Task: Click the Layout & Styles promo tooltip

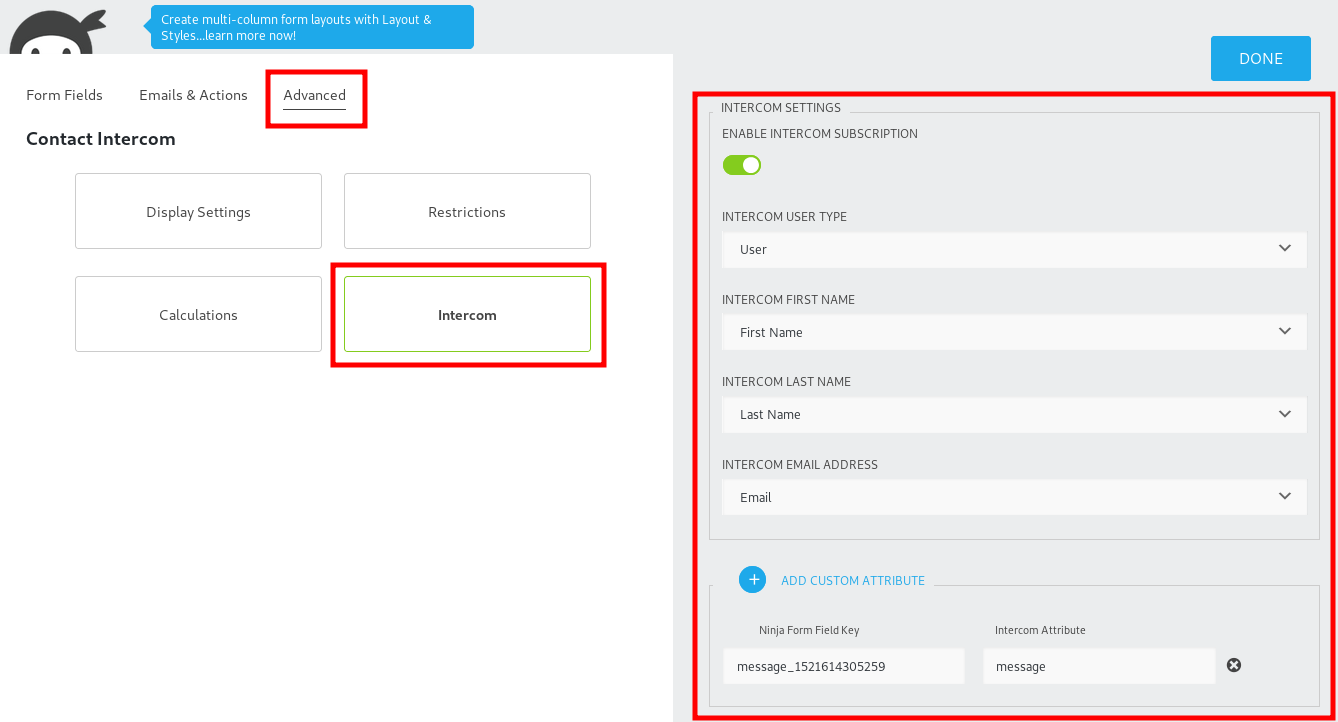Action: coord(312,27)
